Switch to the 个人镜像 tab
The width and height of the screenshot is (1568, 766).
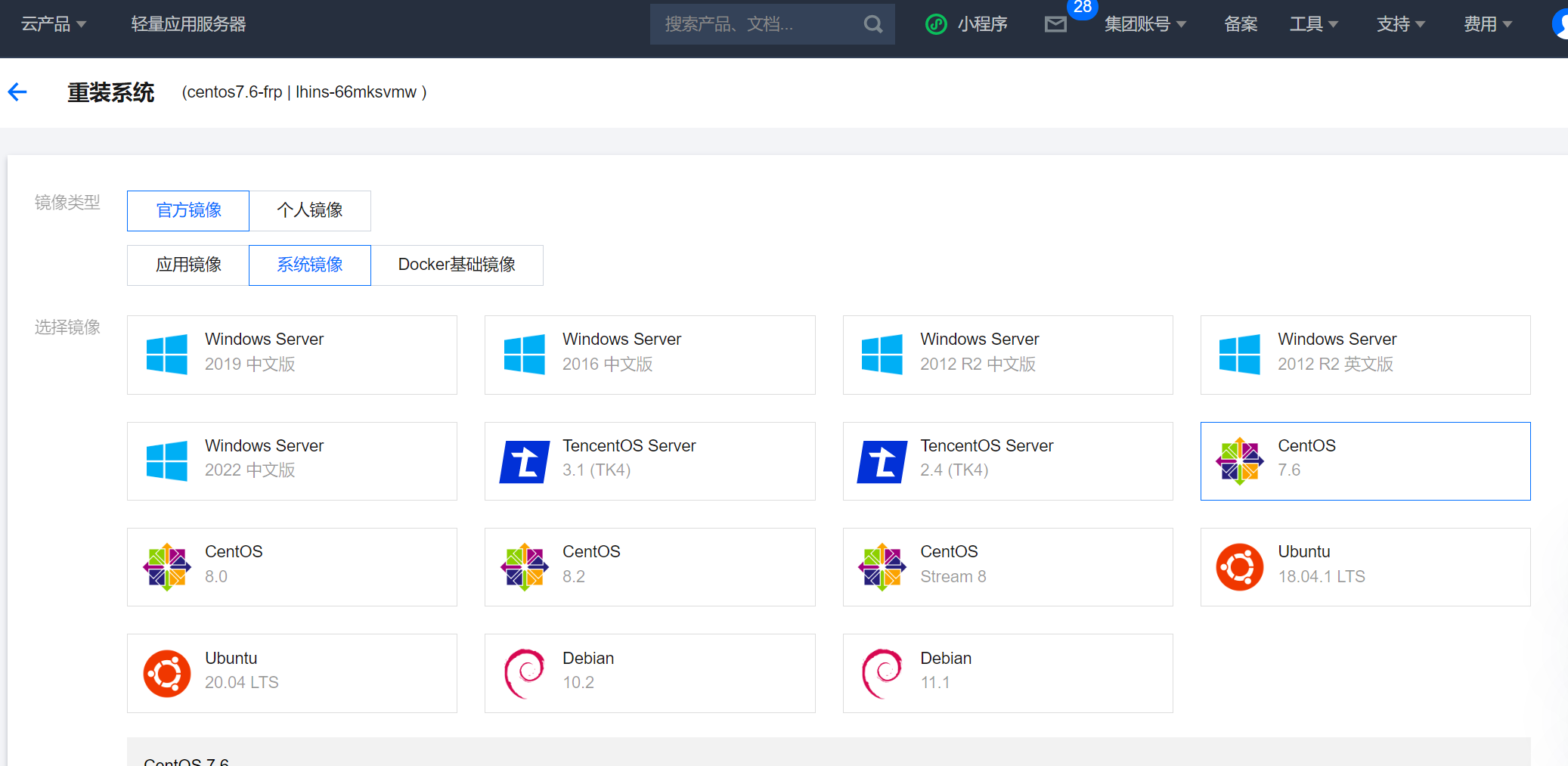pos(310,210)
